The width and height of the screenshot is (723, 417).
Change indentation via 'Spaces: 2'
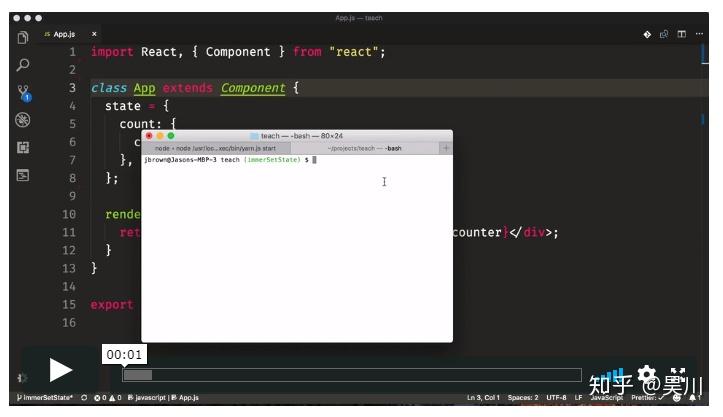tap(523, 398)
